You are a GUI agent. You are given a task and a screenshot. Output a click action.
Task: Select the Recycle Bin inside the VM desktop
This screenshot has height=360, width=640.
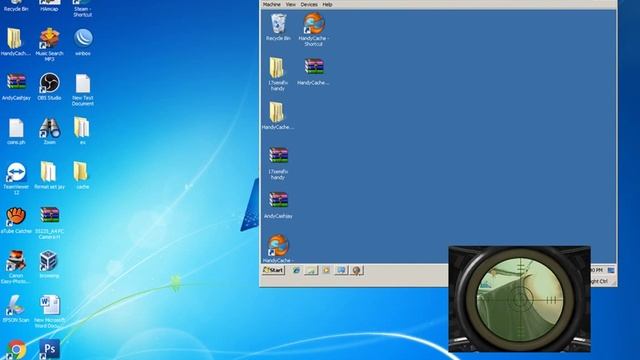pos(278,27)
